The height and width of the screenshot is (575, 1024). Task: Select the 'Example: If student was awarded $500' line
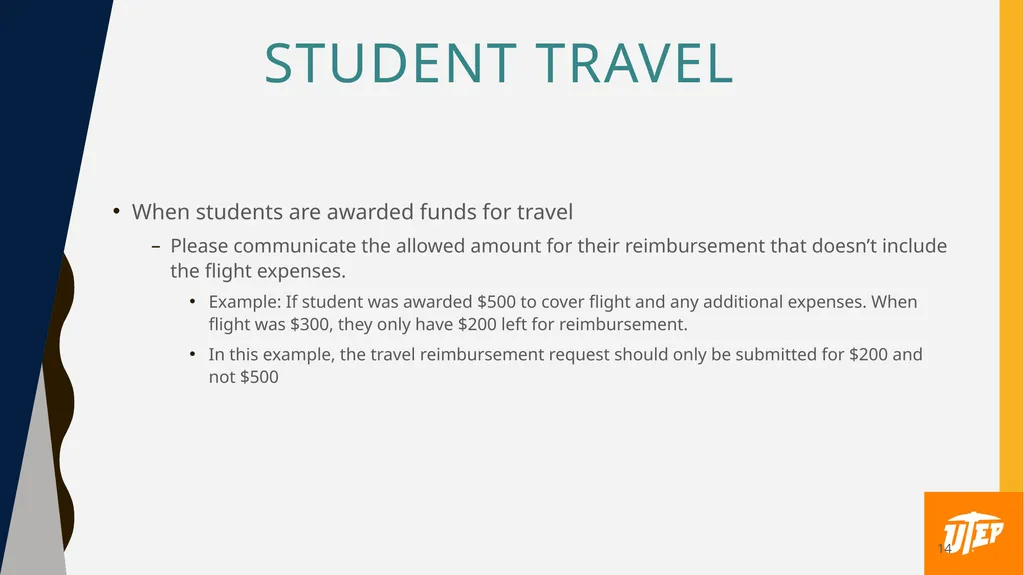pyautogui.click(x=563, y=302)
